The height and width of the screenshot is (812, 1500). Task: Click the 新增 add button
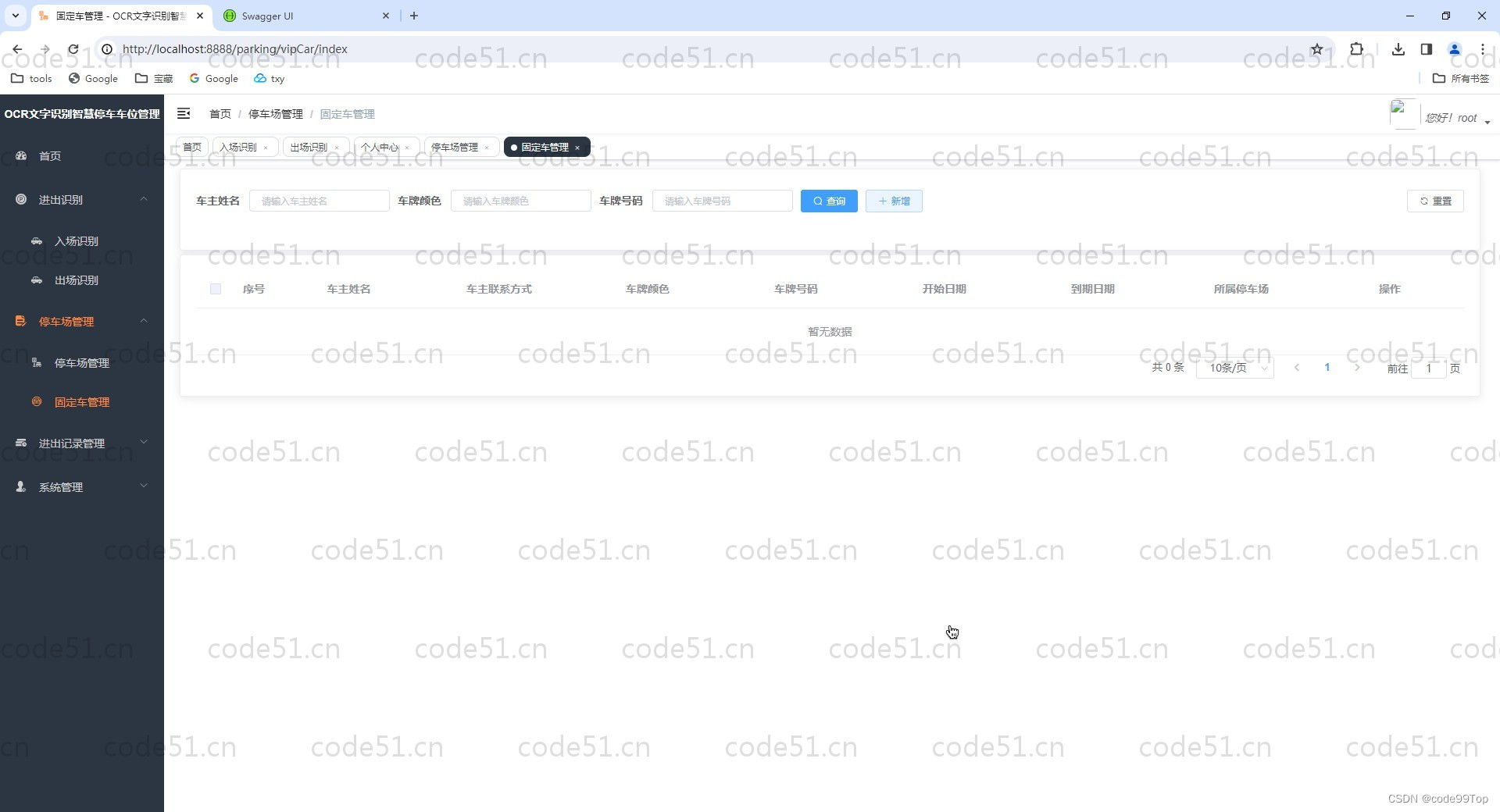pyautogui.click(x=894, y=201)
